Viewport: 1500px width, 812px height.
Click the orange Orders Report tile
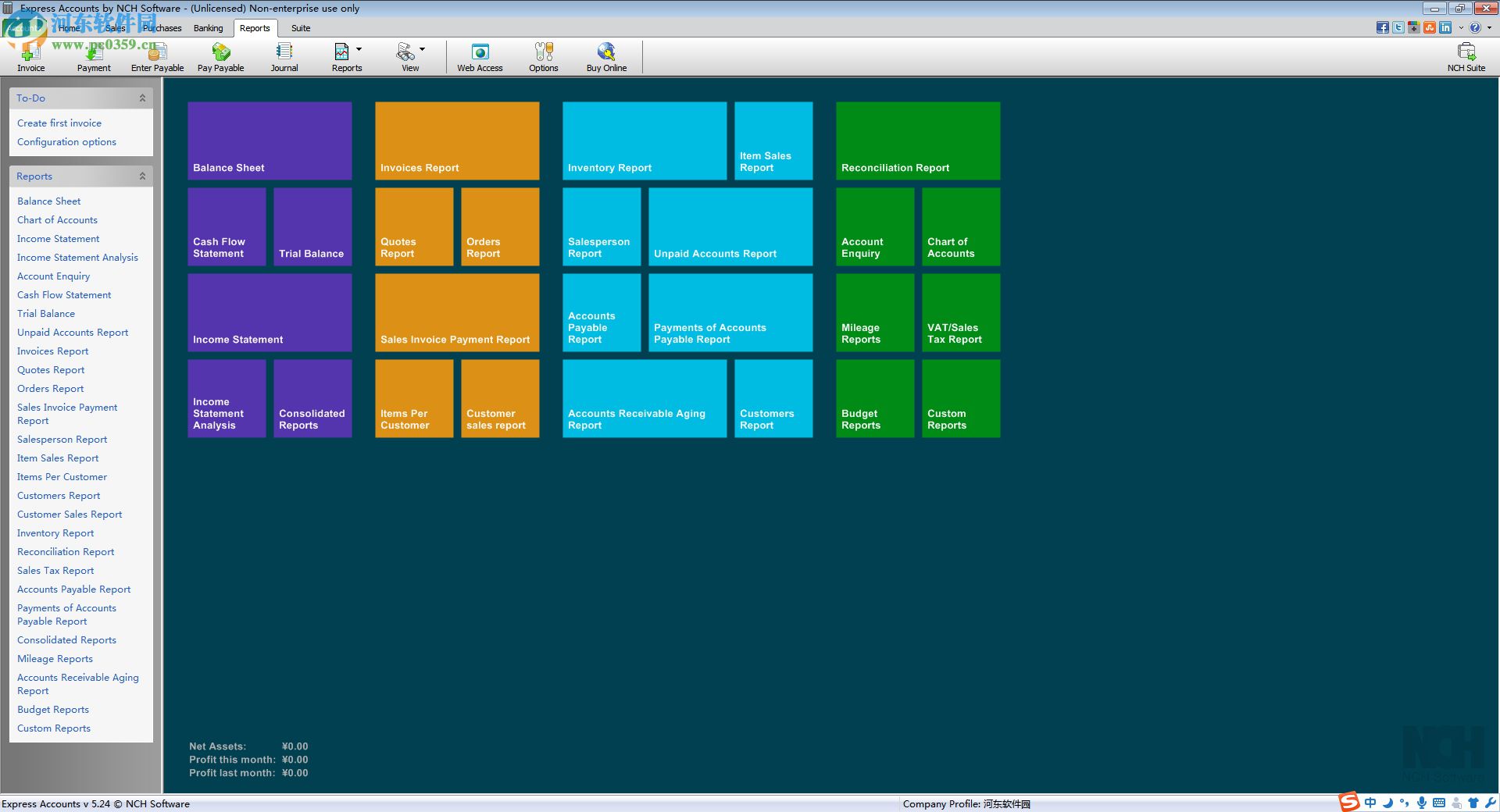pos(500,226)
